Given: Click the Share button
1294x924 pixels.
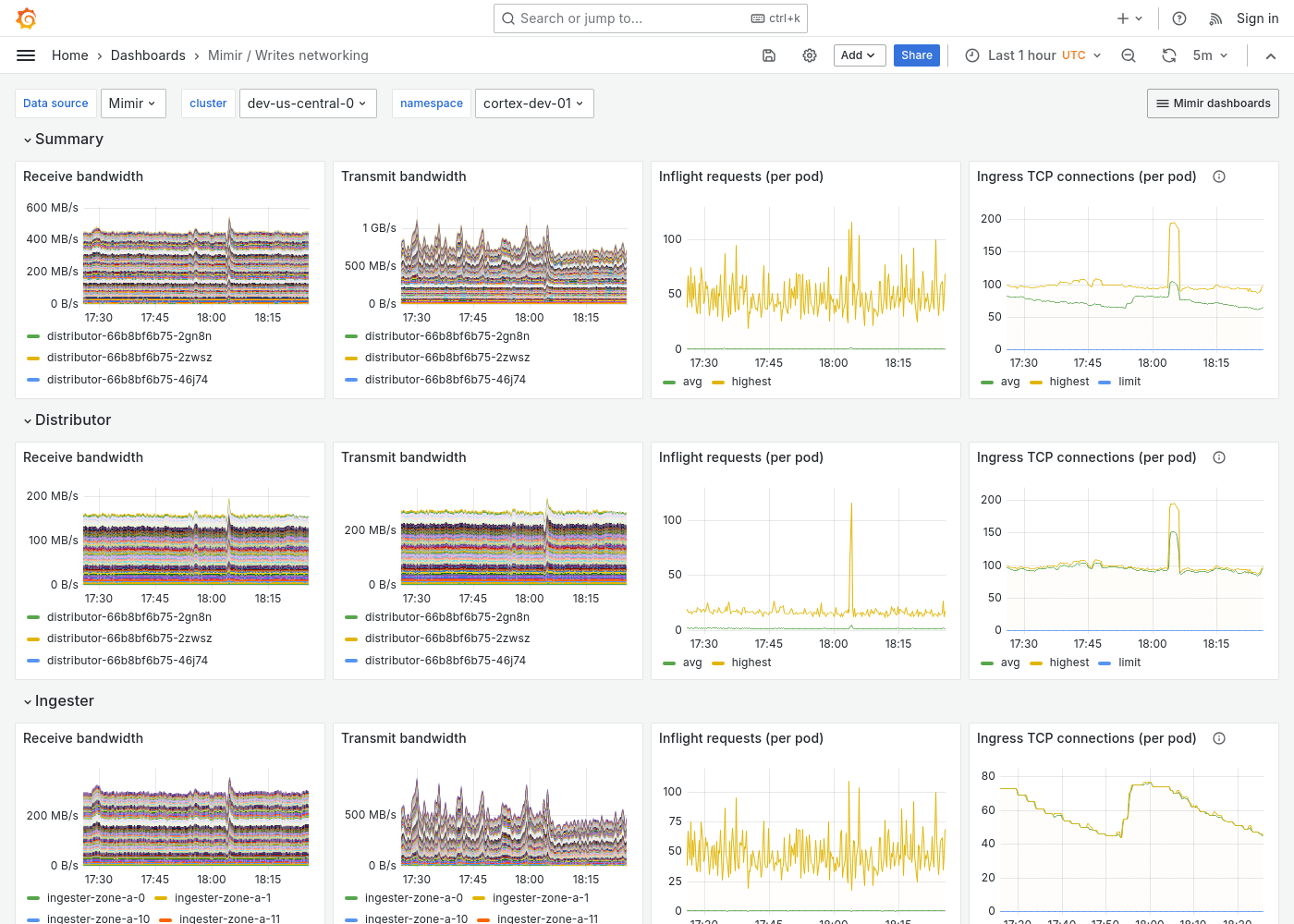Looking at the screenshot, I should [x=916, y=55].
